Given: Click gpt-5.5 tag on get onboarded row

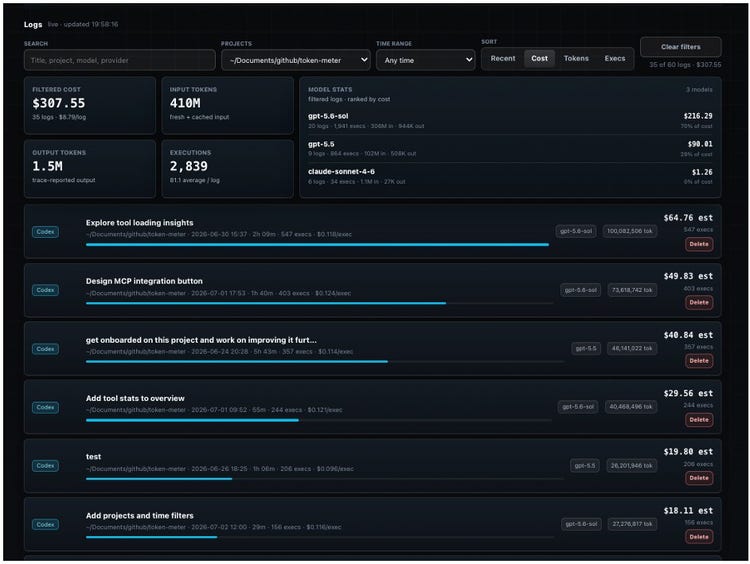Looking at the screenshot, I should [586, 348].
